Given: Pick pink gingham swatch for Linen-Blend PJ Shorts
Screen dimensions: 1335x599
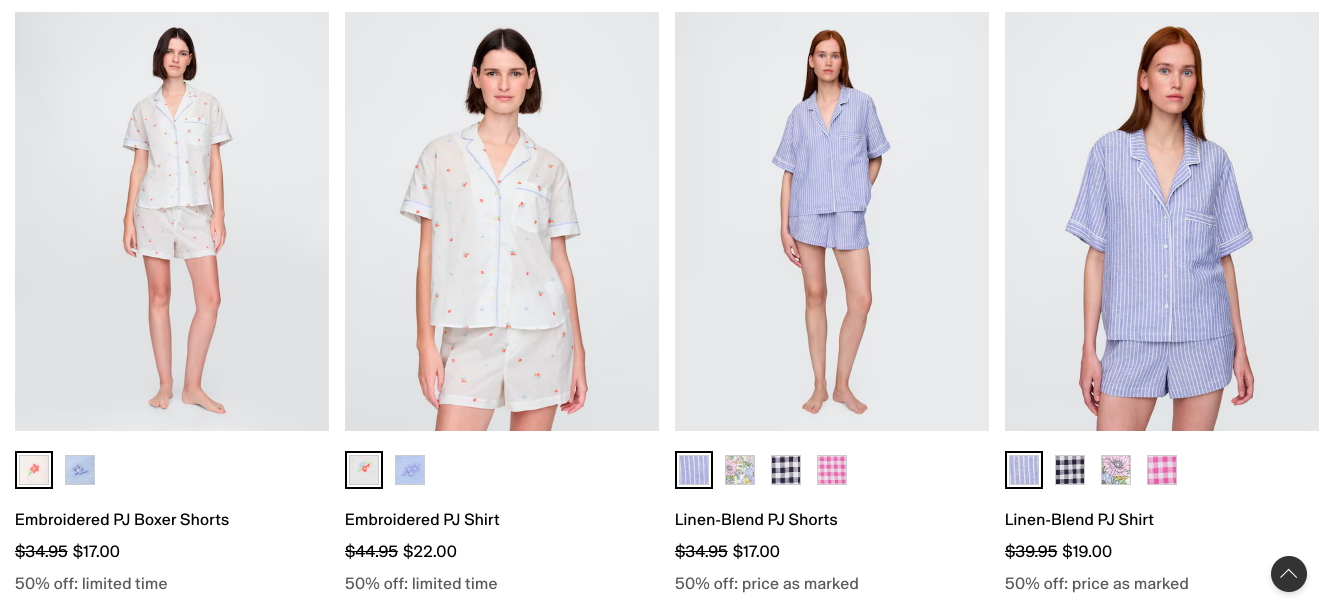Looking at the screenshot, I should point(832,470).
